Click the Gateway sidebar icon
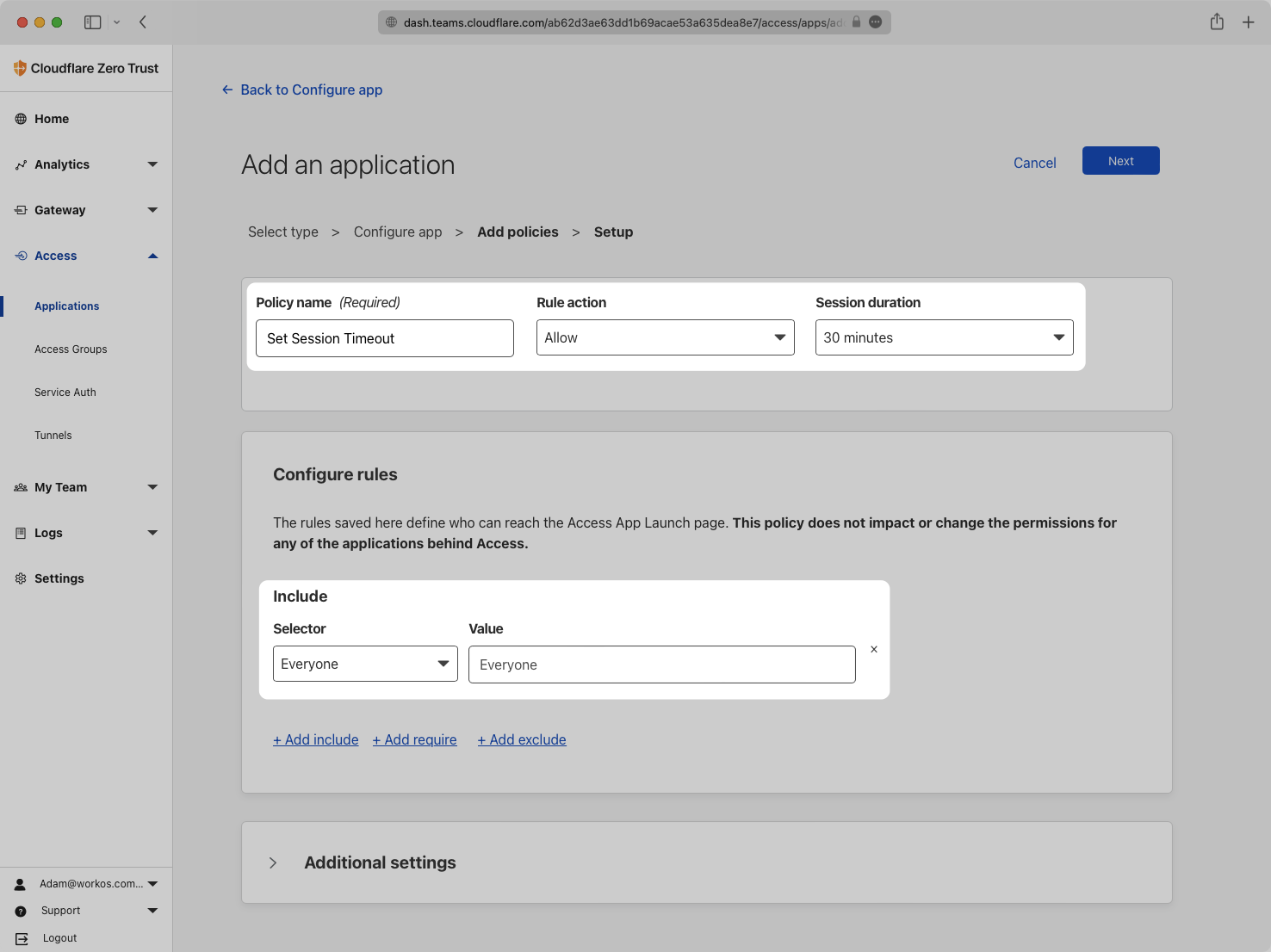 coord(22,210)
